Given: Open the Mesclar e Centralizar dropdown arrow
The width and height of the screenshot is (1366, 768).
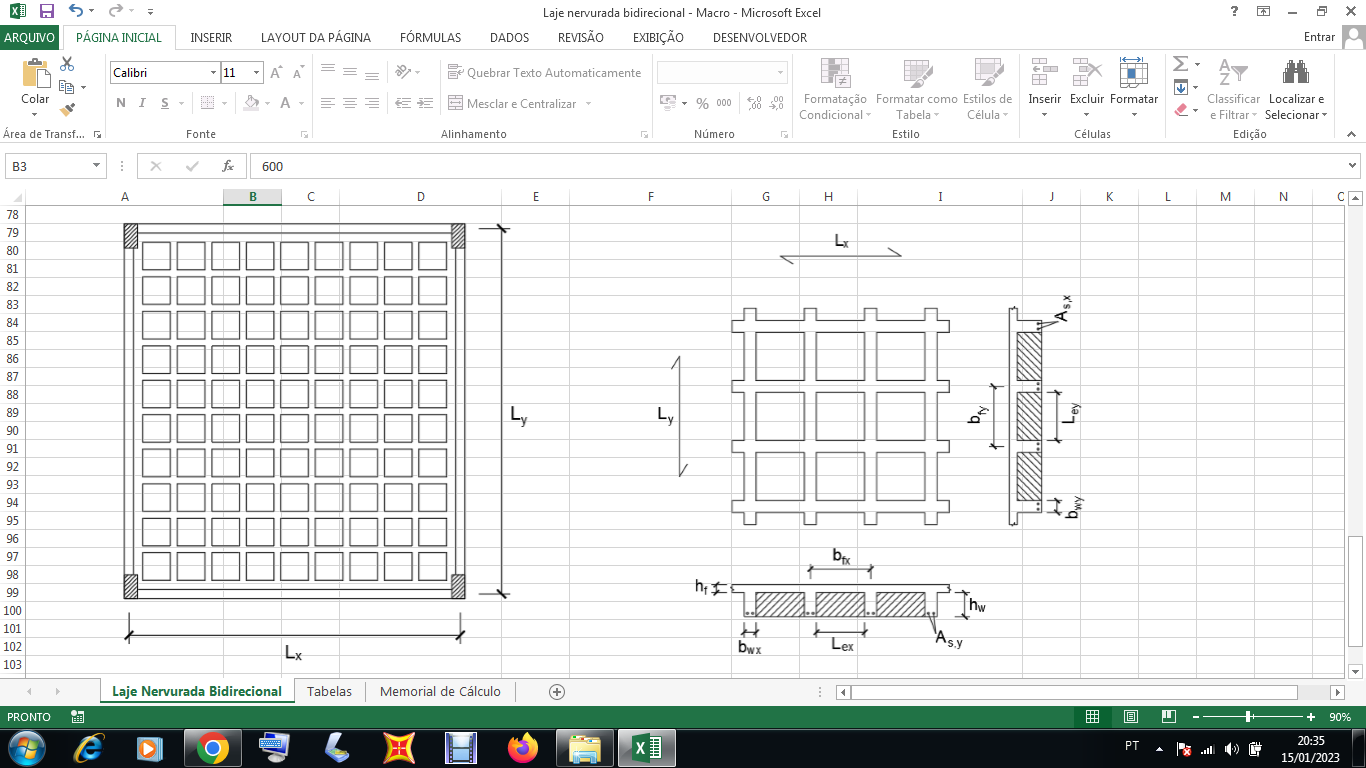Looking at the screenshot, I should (589, 103).
